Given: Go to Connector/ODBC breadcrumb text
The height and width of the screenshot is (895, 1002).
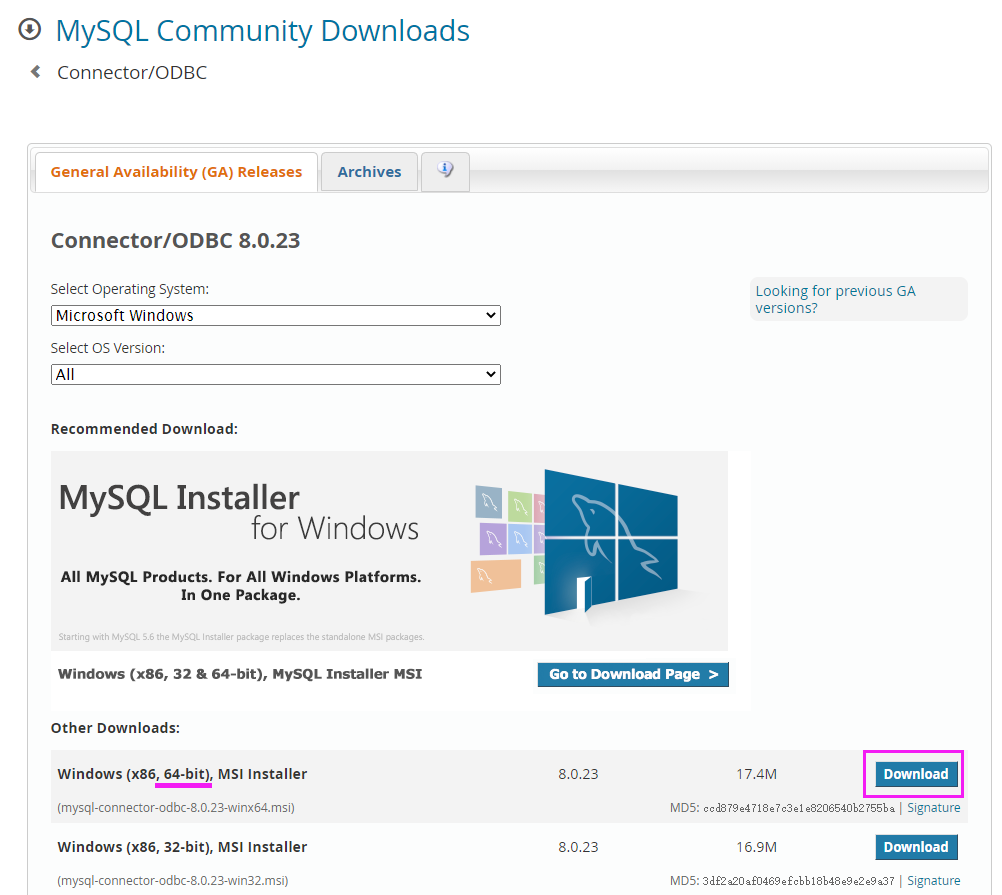Looking at the screenshot, I should pyautogui.click(x=132, y=72).
